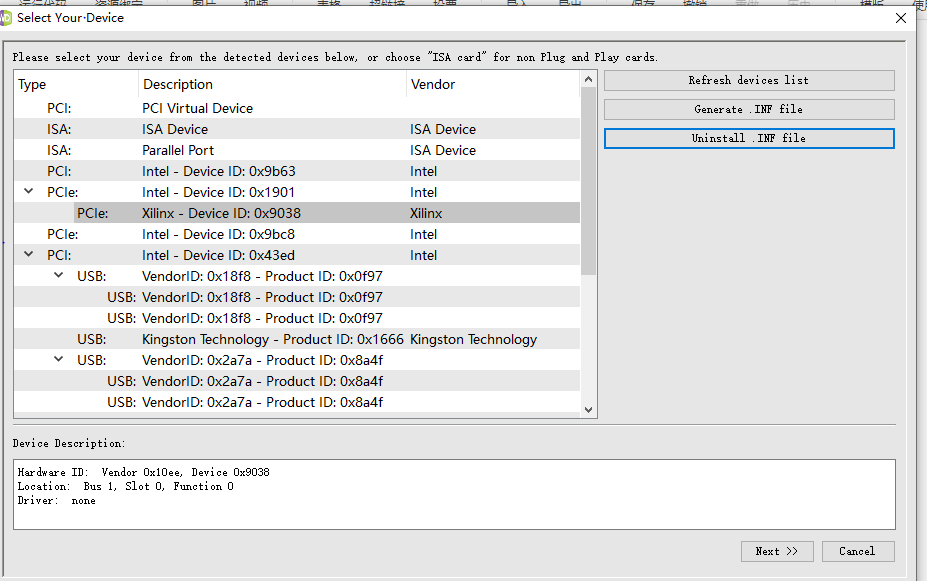
Task: Select the ISA Device row
Action: [x=297, y=129]
